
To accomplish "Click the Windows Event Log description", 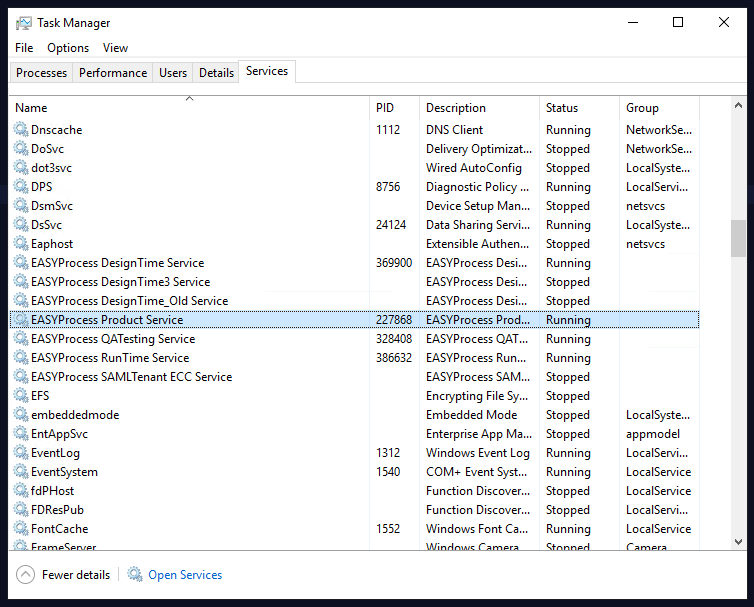I will [478, 453].
